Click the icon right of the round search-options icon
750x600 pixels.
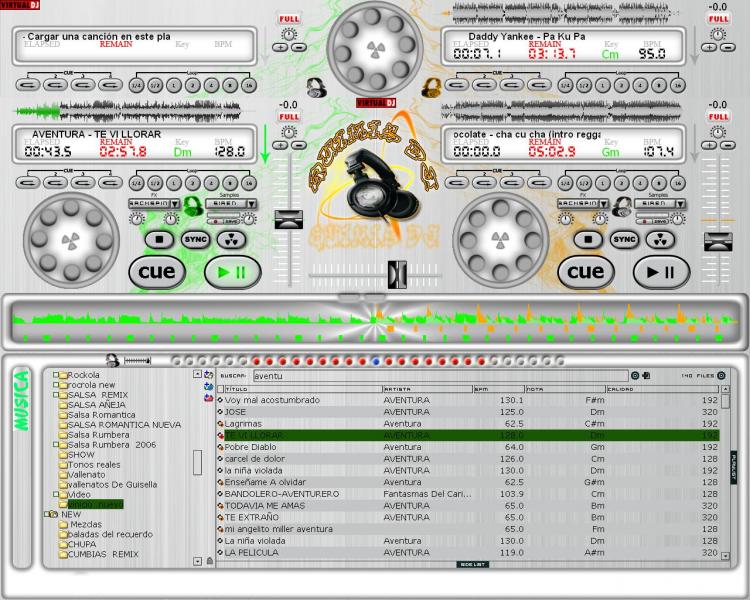646,376
